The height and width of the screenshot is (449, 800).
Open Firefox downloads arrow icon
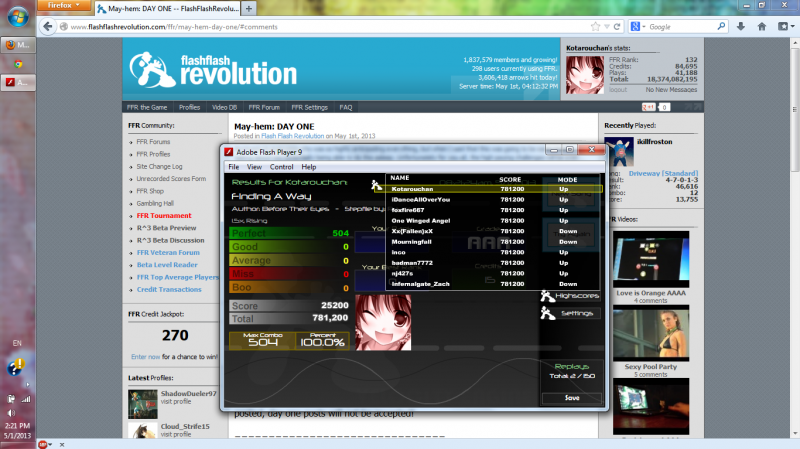point(740,27)
